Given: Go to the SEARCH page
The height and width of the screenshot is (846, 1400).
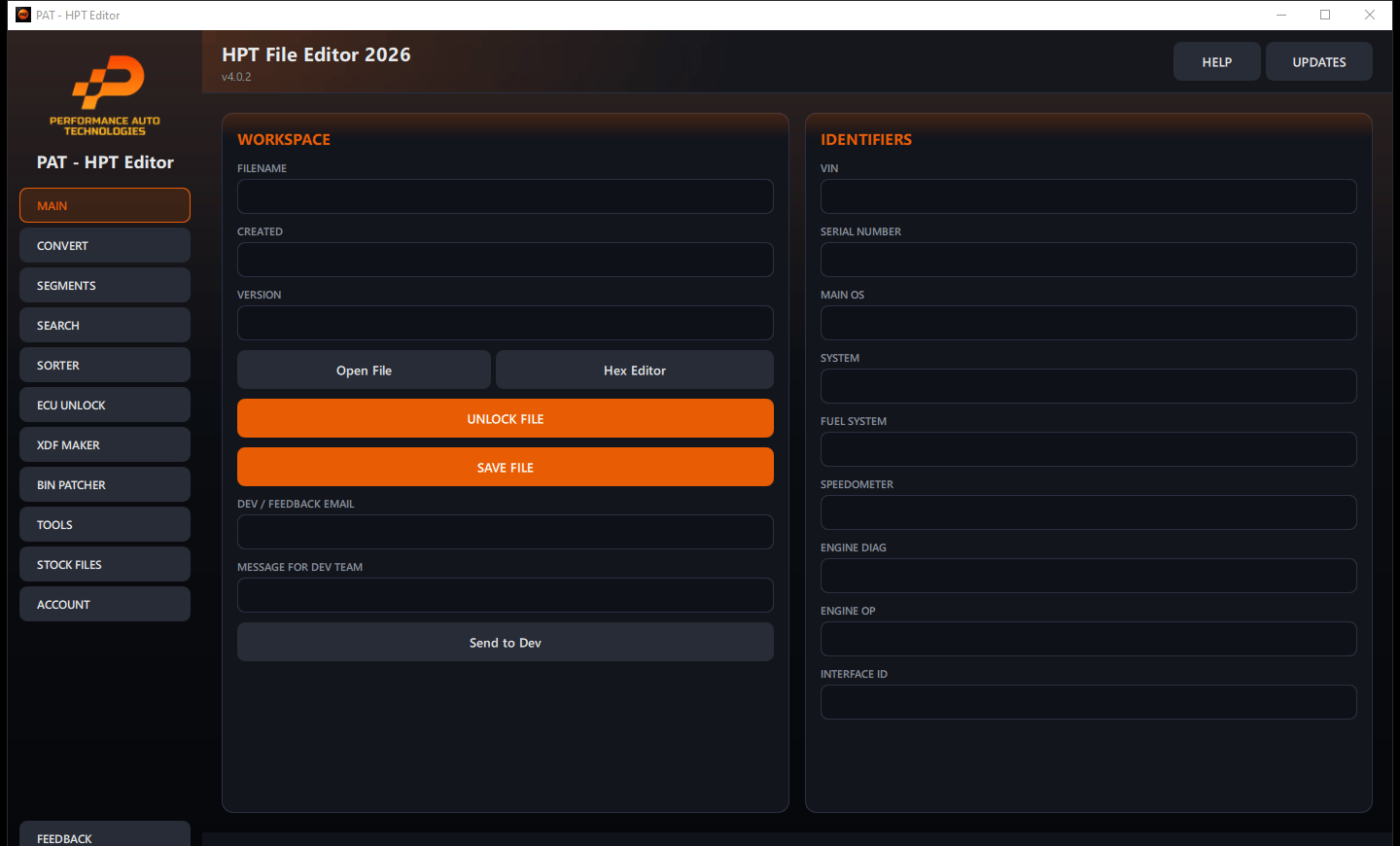Looking at the screenshot, I should [x=105, y=325].
